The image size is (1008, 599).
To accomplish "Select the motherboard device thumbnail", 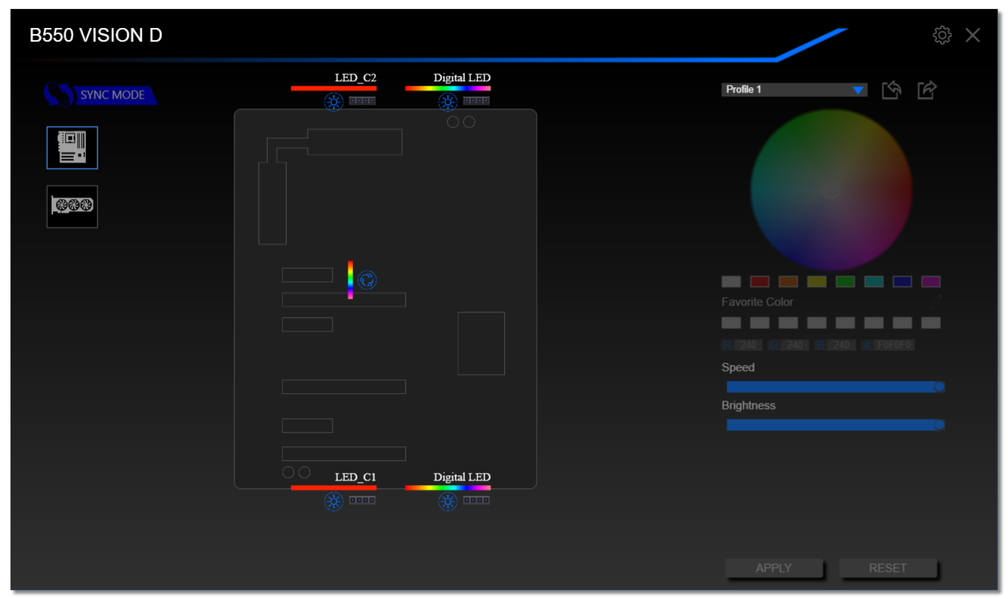I will [72, 148].
